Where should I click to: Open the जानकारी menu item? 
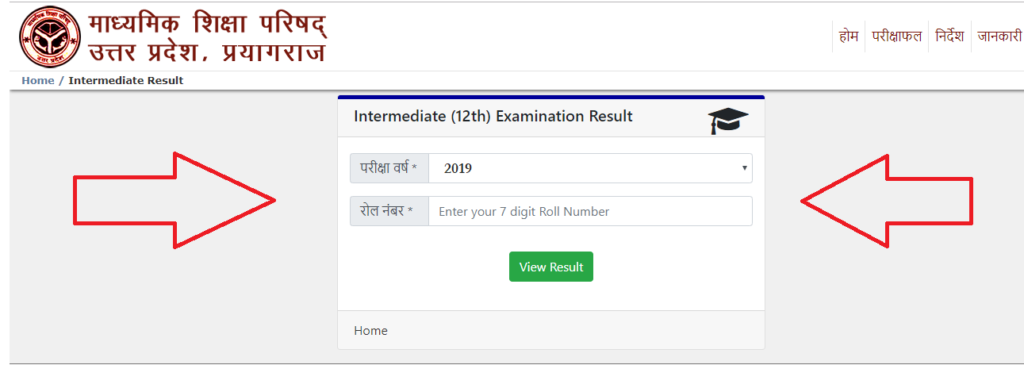point(999,37)
